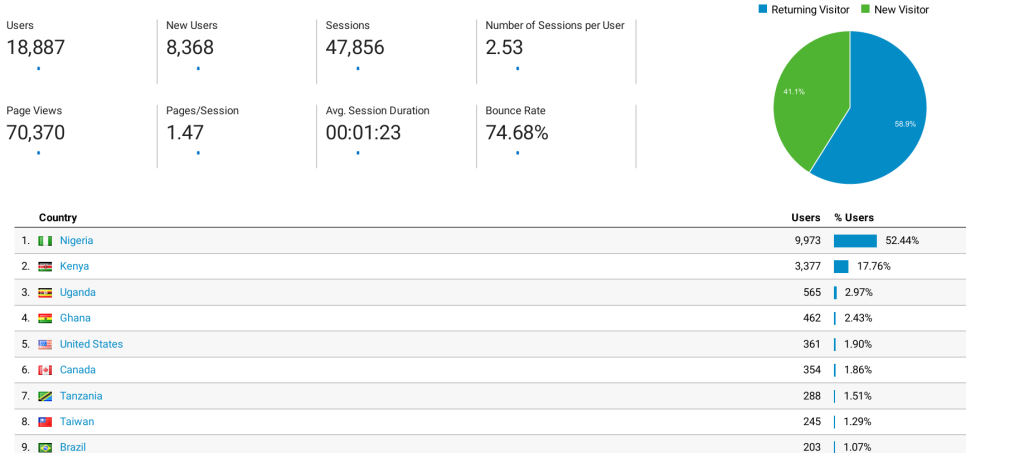Click the United States flag icon
The width and height of the screenshot is (1024, 453).
click(x=45, y=344)
